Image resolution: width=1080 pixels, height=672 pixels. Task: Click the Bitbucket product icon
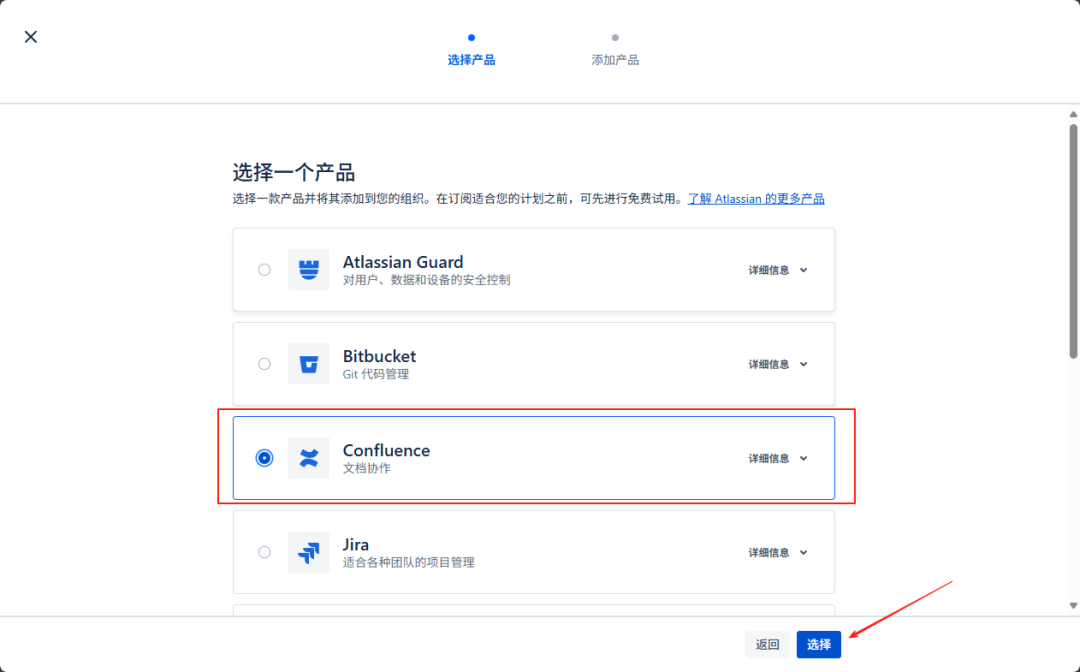click(309, 363)
